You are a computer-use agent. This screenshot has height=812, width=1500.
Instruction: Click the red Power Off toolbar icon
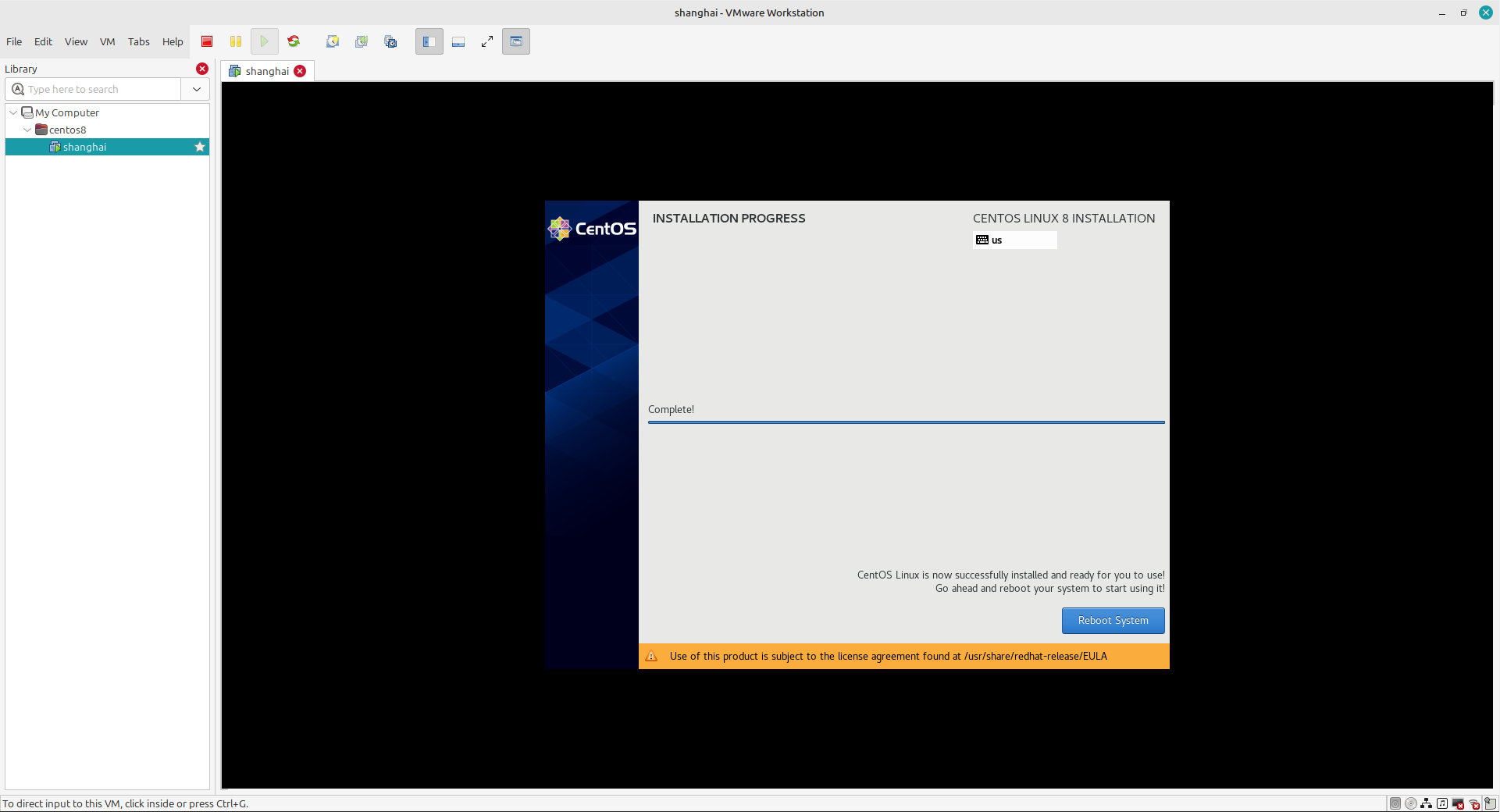coord(207,41)
